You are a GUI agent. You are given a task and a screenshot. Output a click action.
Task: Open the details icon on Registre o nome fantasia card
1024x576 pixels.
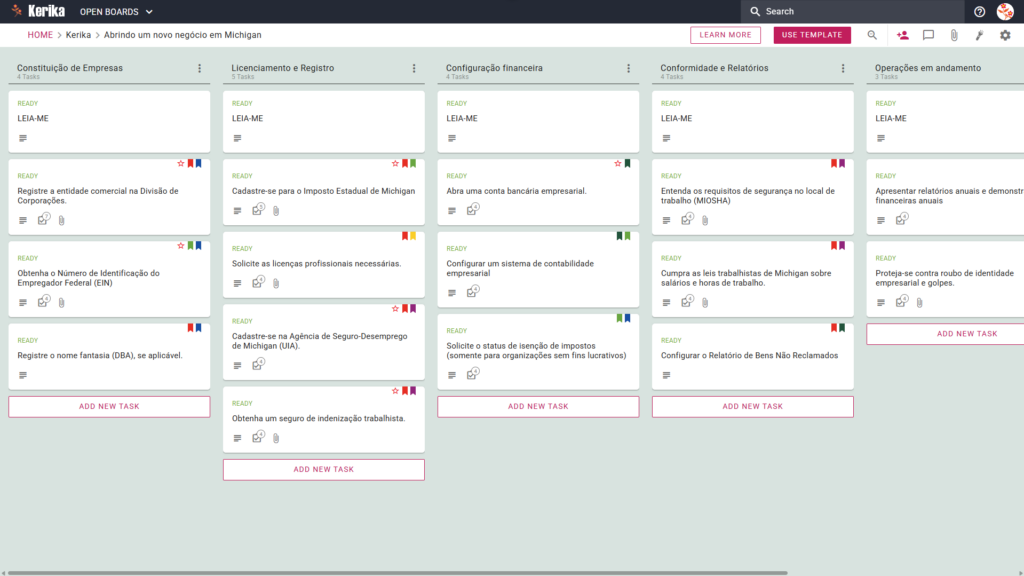tap(23, 375)
